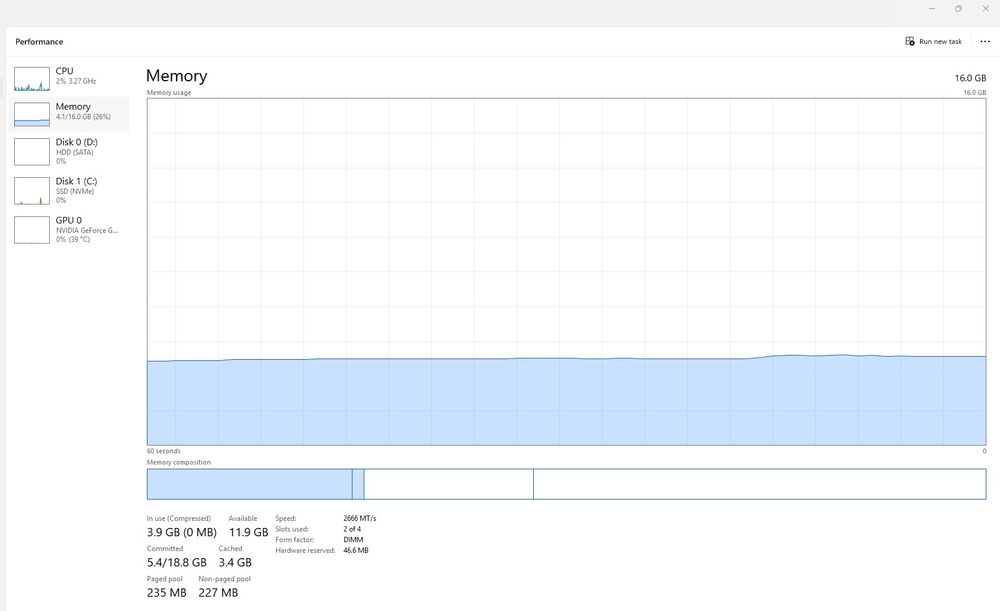Click the "In use (Compressed)" label

pyautogui.click(x=179, y=519)
